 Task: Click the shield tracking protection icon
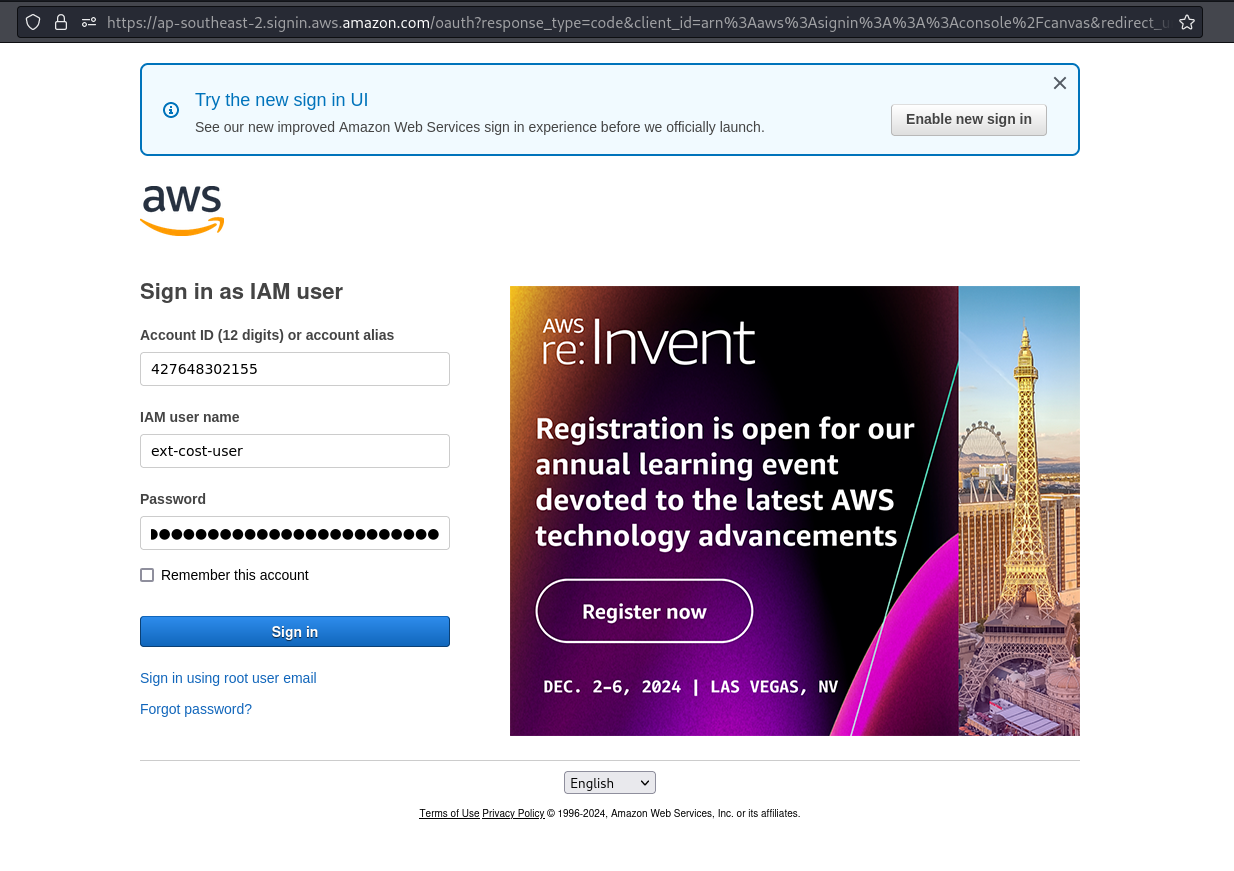[33, 22]
